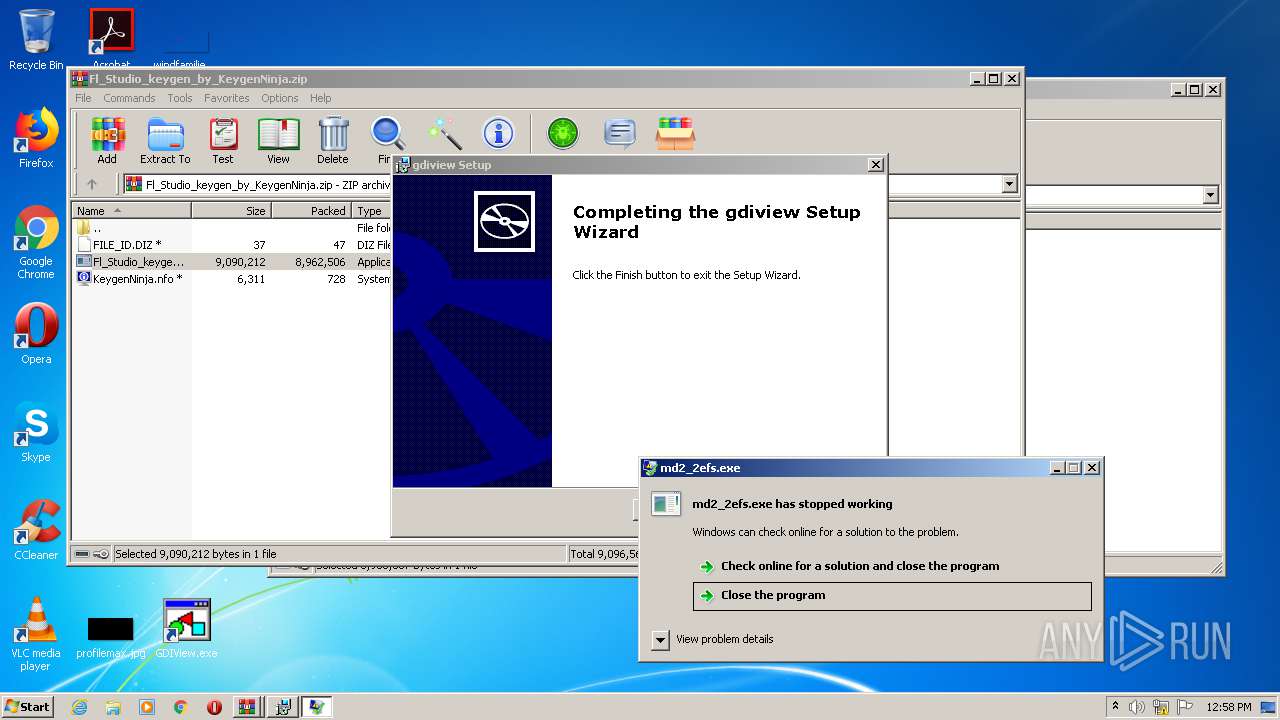
Task: Click the View file toolbar icon
Action: (278, 140)
